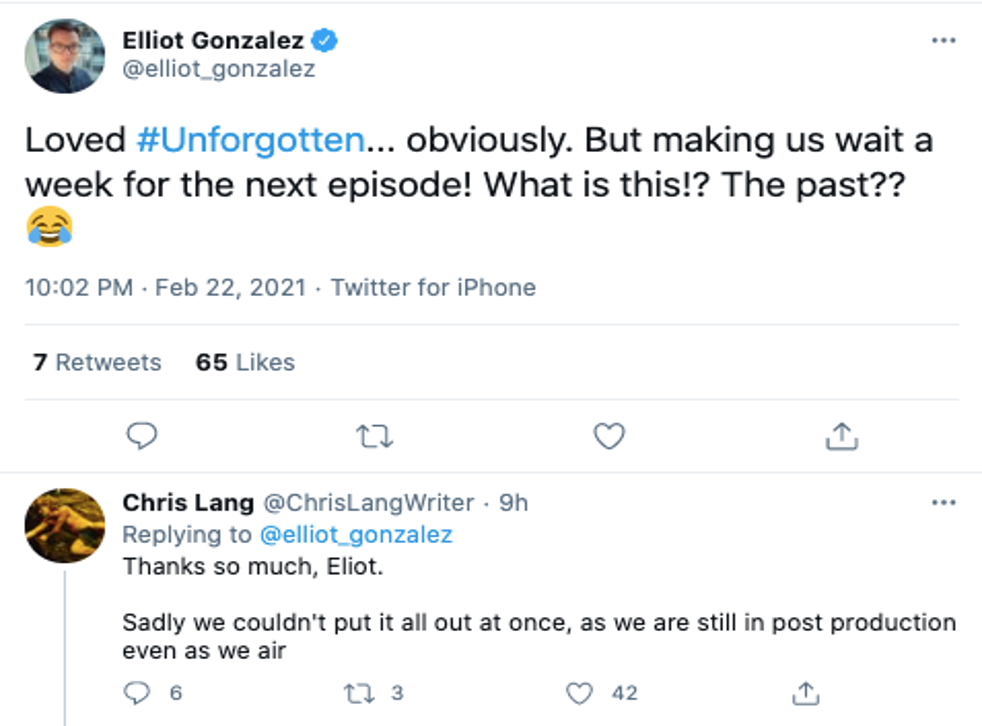The image size is (982, 726).
Task: View the 65 Likes list
Action: [245, 362]
